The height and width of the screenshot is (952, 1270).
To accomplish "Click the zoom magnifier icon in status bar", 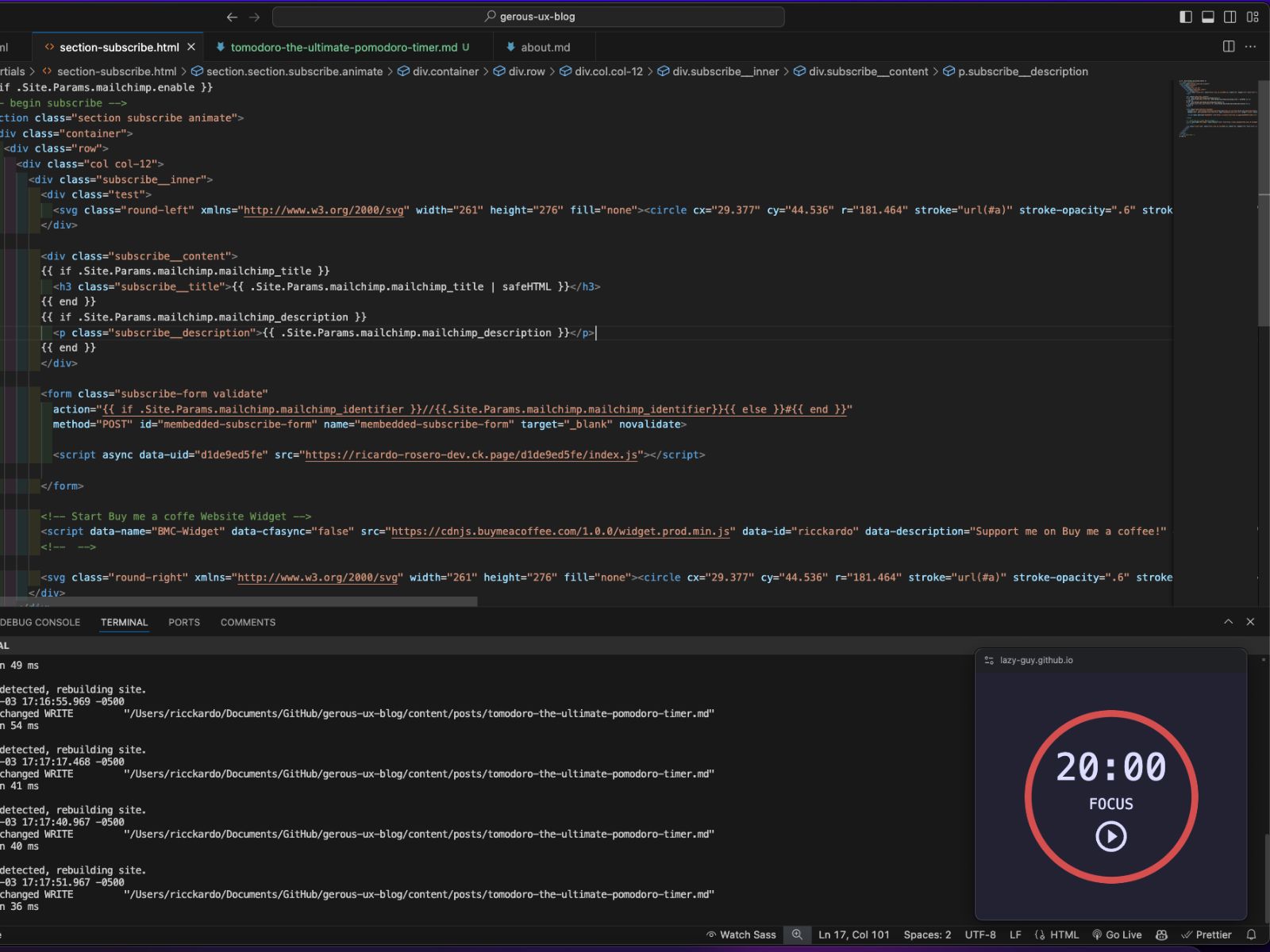I will 797,935.
